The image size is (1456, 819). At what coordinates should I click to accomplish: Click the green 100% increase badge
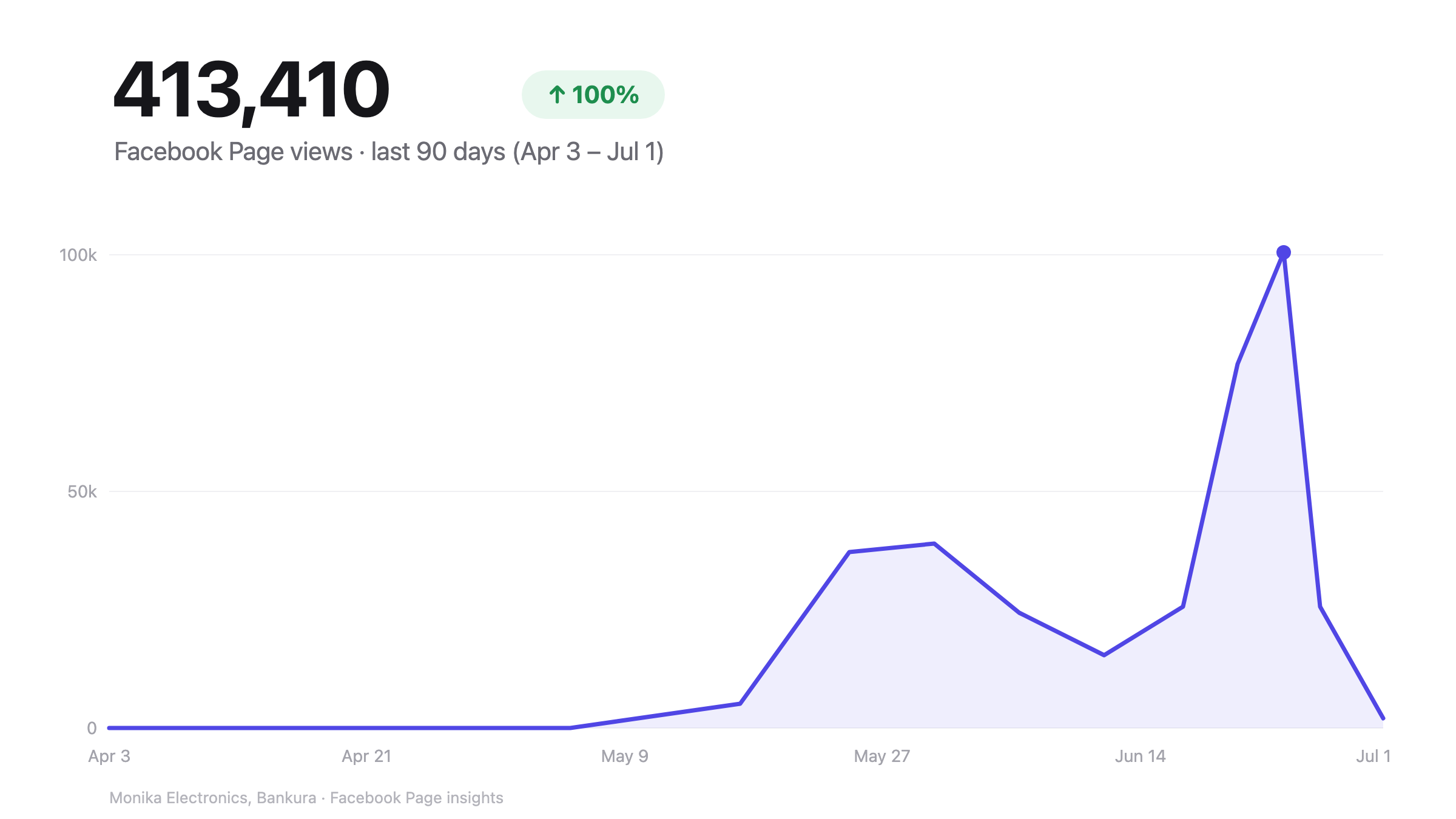click(x=593, y=95)
